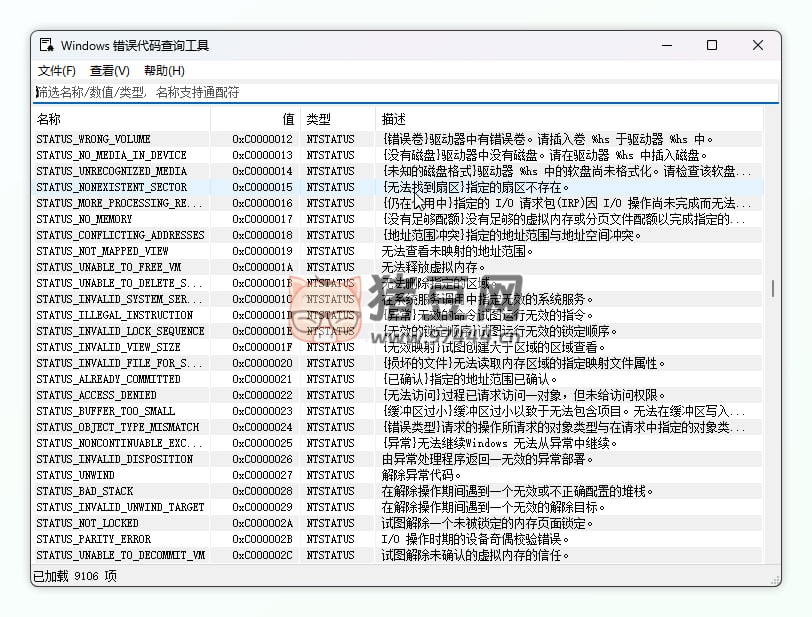Open the 文件(F) menu
Viewport: 812px width, 617px height.
[57, 71]
